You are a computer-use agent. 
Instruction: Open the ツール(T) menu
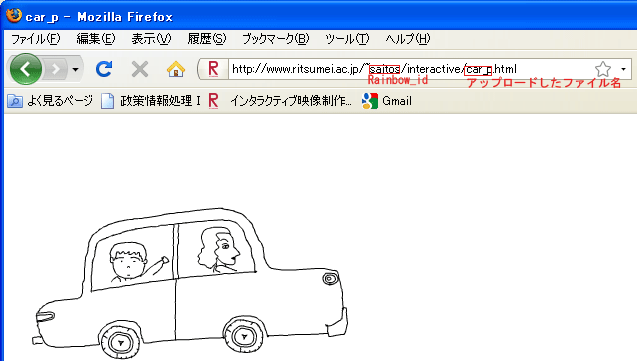(347, 39)
